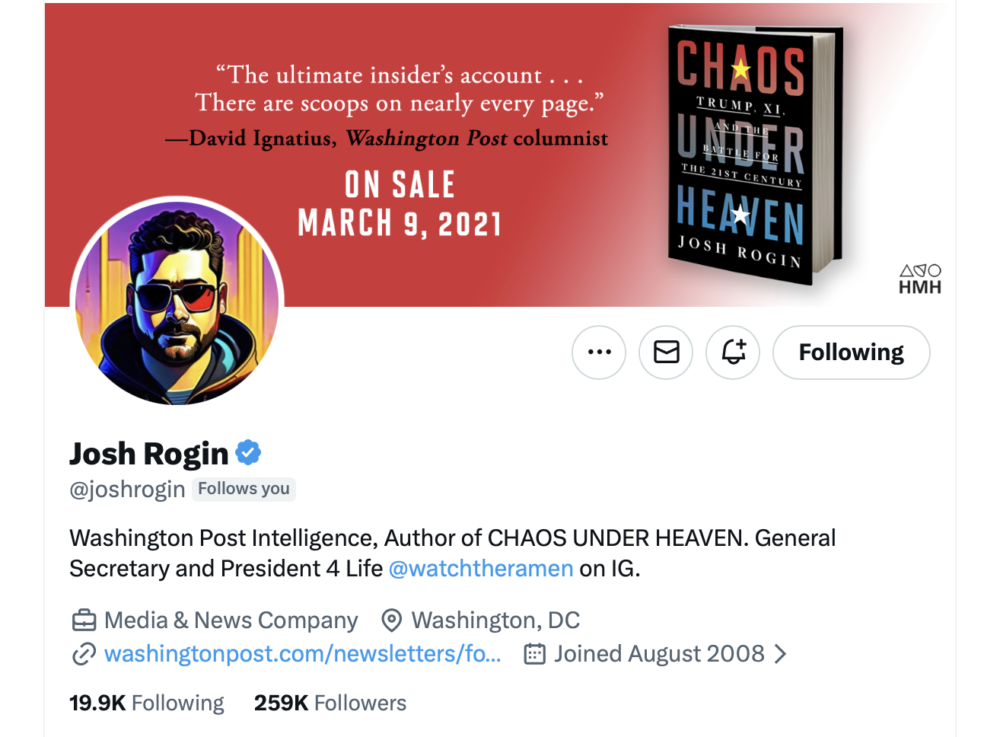Open the three-dots more options menu
The height and width of the screenshot is (737, 1000).
pos(599,352)
